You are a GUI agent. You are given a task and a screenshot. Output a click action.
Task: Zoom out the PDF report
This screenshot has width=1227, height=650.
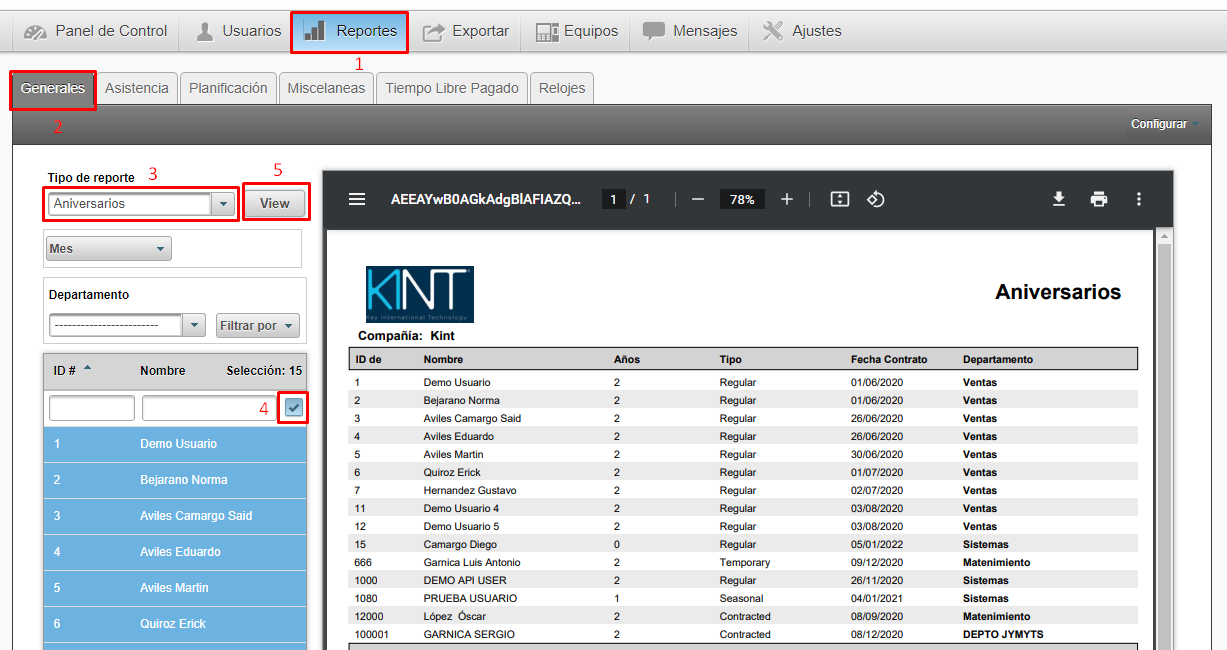coord(698,199)
